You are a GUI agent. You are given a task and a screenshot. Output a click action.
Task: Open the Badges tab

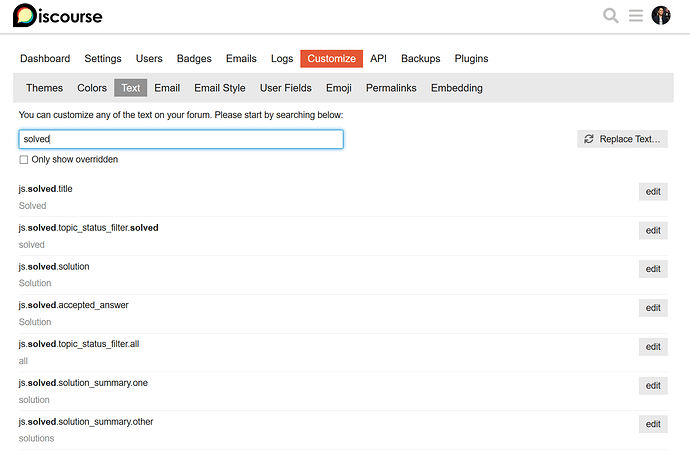pos(194,59)
